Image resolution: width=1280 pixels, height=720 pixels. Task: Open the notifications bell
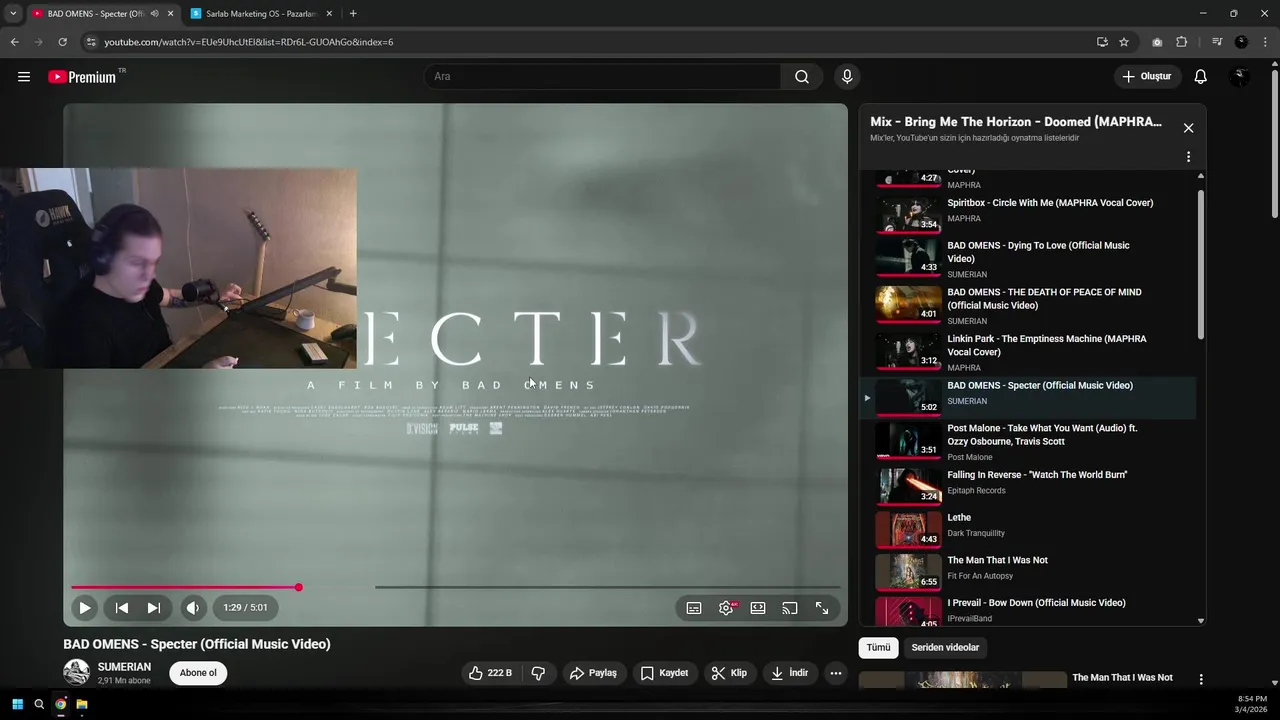(1201, 77)
